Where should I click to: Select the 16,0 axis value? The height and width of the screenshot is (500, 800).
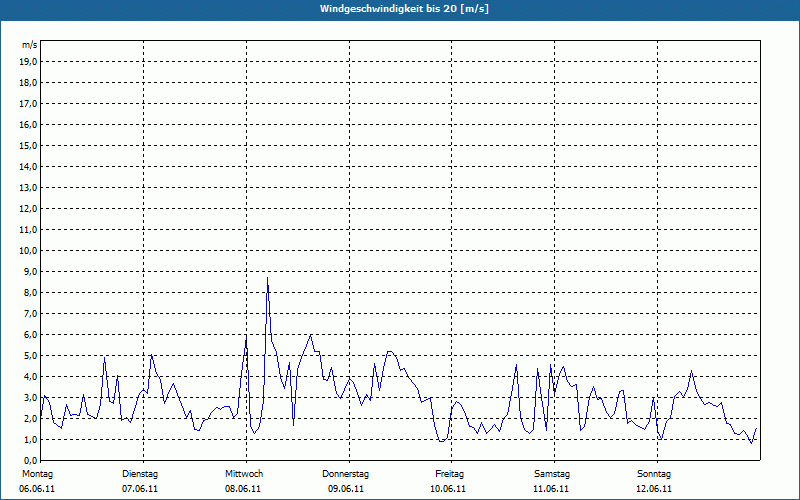click(x=28, y=124)
